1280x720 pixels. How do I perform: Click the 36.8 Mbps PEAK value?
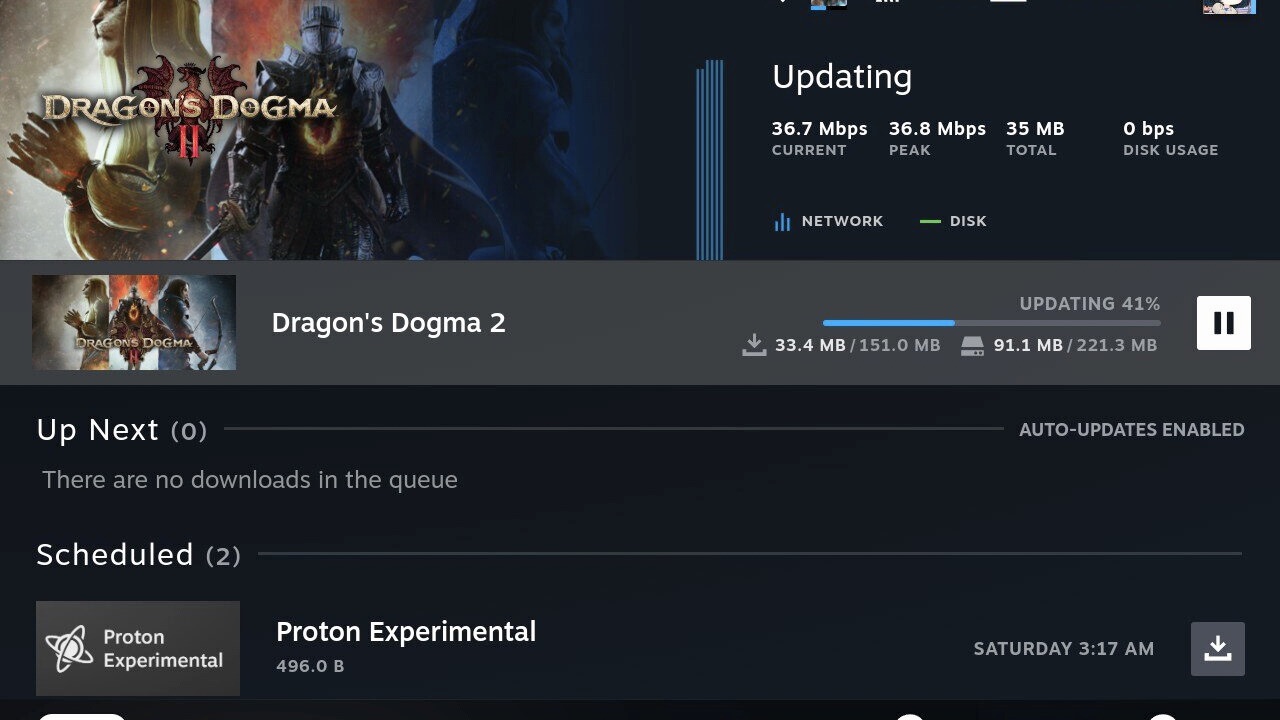click(938, 129)
